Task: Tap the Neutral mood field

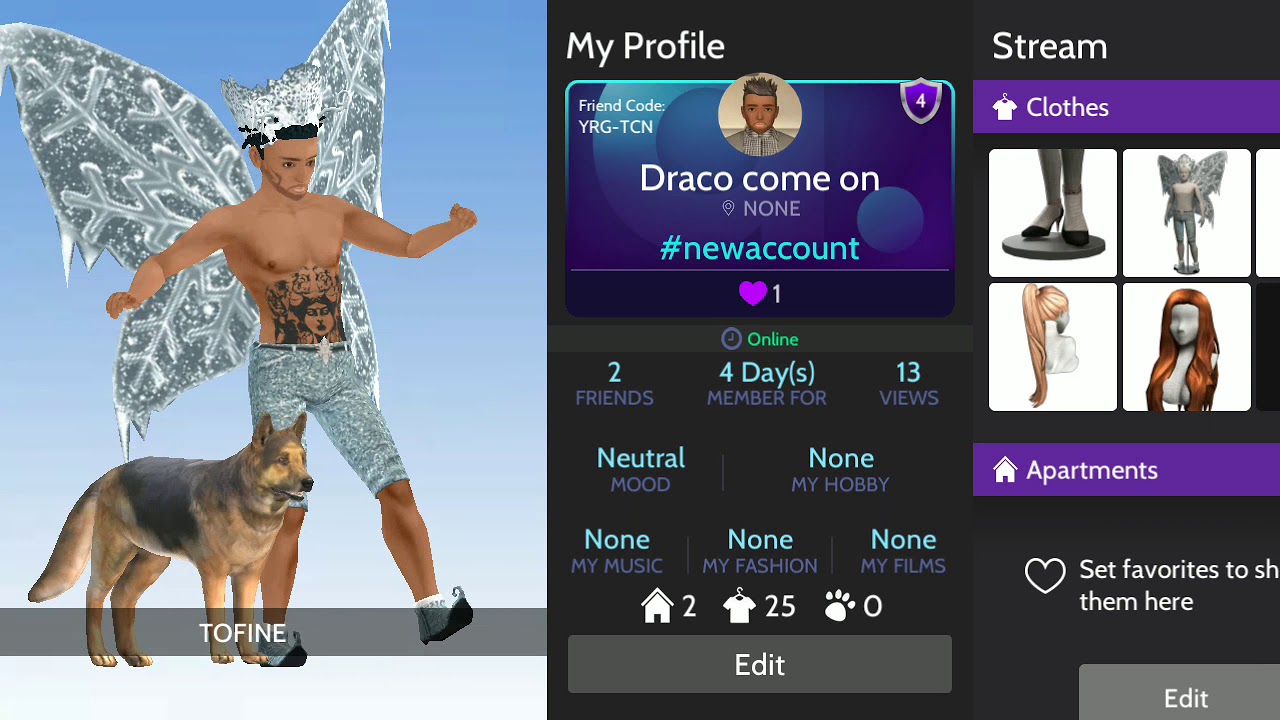Action: (x=641, y=470)
